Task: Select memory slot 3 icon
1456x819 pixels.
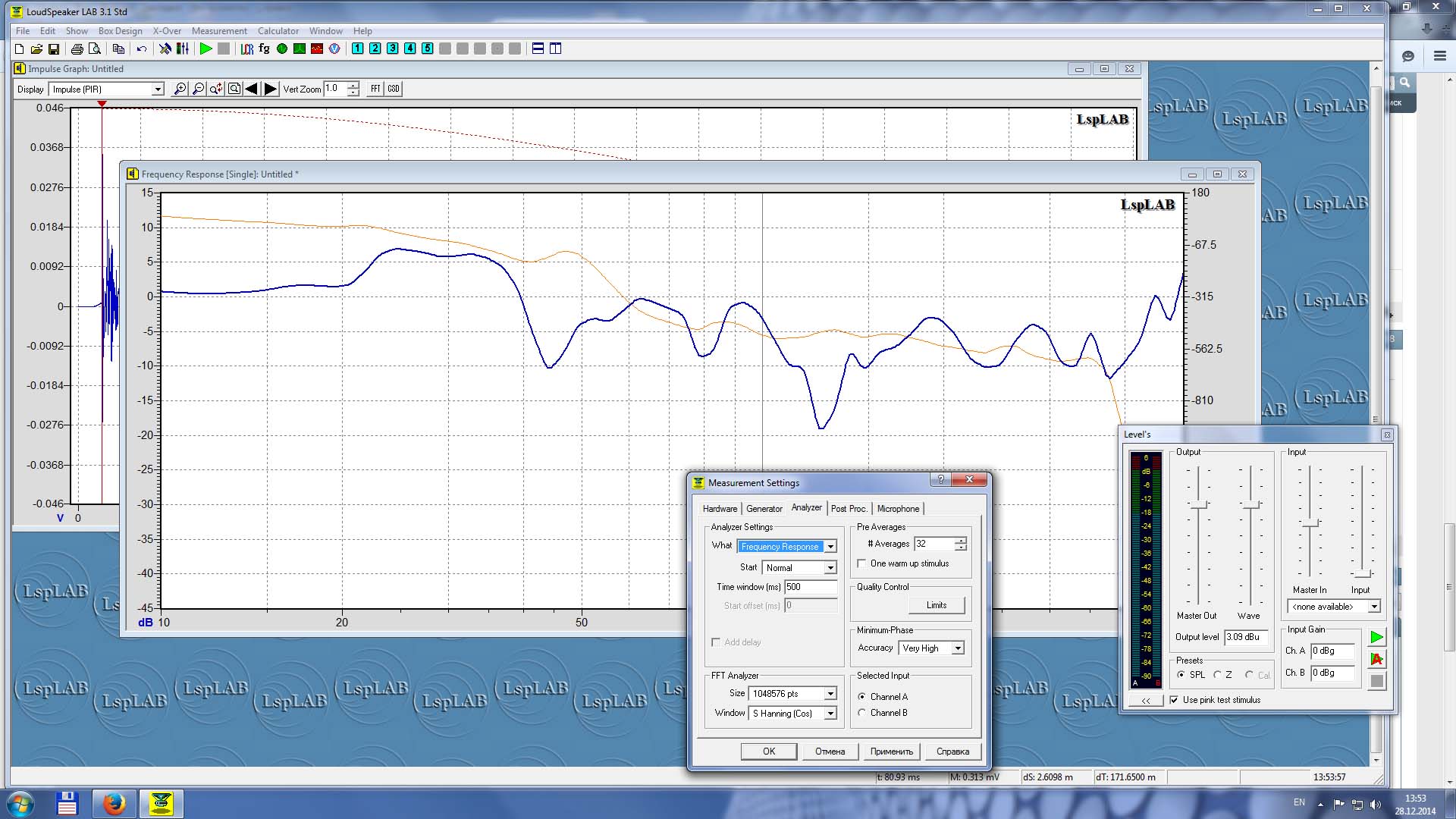Action: (393, 49)
